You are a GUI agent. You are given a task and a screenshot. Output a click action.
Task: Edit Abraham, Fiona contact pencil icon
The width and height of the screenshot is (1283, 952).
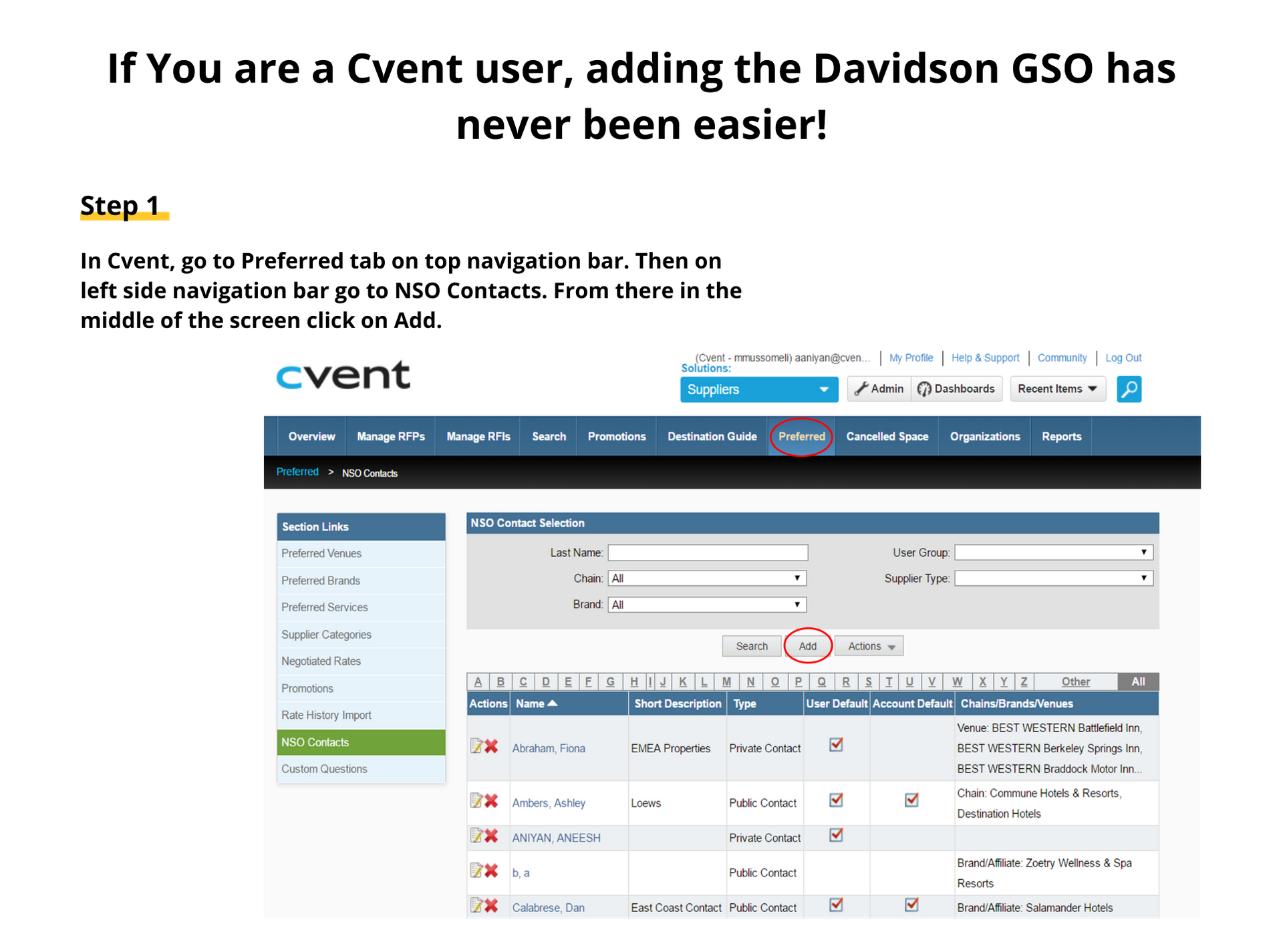point(476,746)
